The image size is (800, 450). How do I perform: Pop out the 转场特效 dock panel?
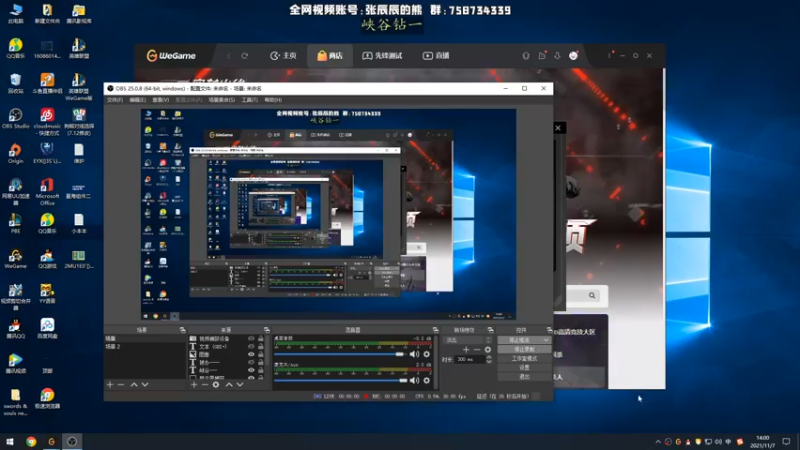pos(490,330)
